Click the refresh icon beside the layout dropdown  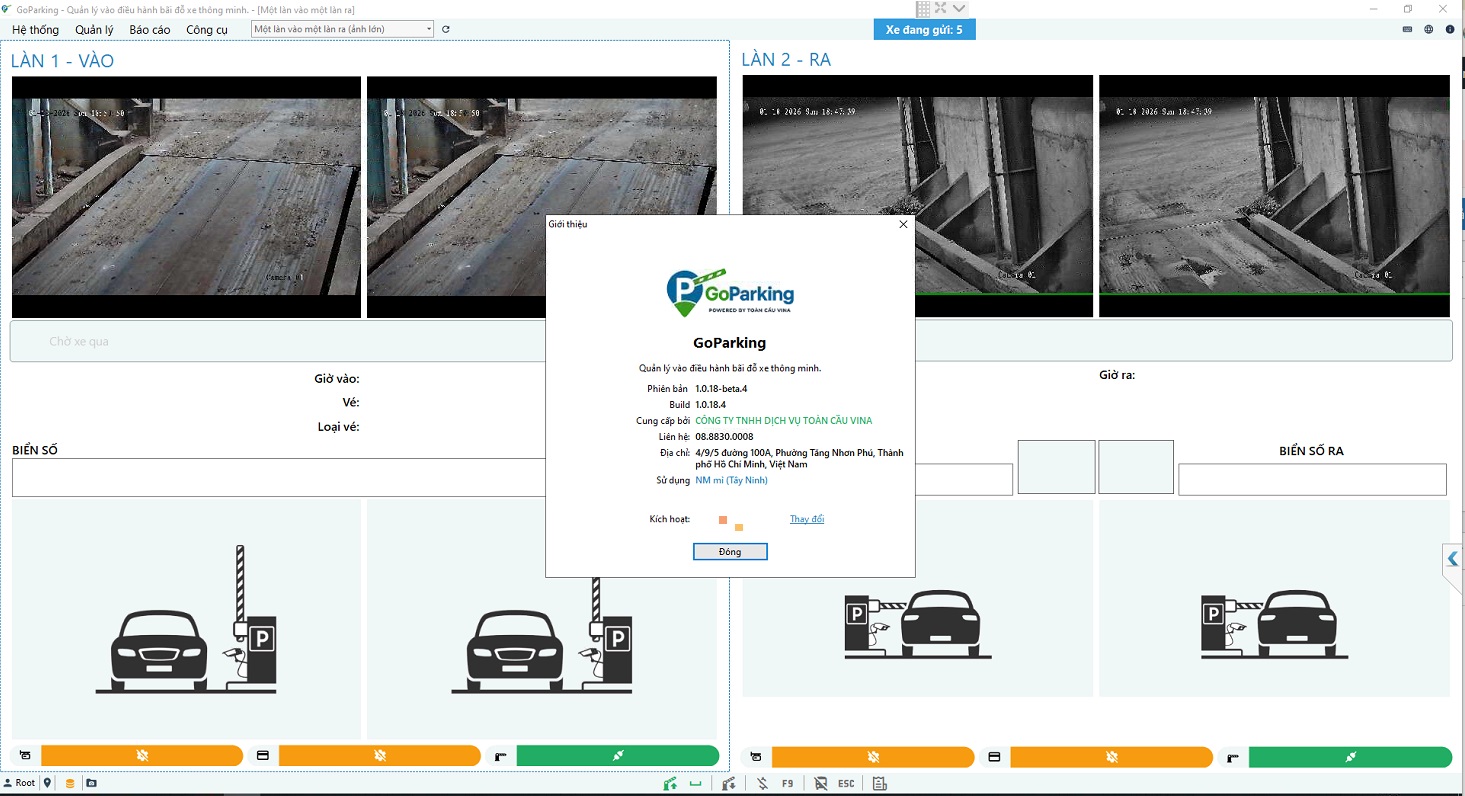coord(446,29)
